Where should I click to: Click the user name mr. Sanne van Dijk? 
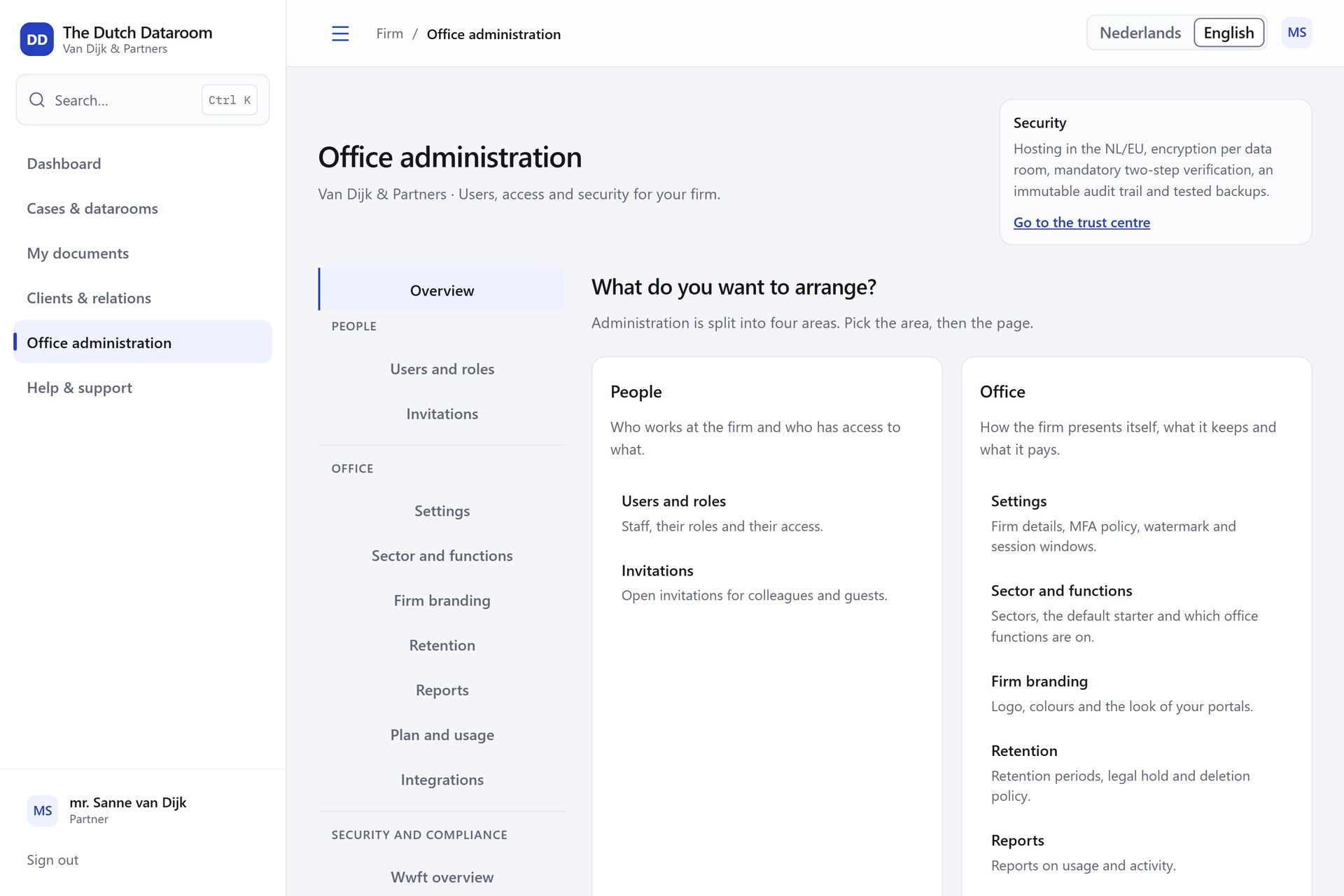pyautogui.click(x=127, y=803)
